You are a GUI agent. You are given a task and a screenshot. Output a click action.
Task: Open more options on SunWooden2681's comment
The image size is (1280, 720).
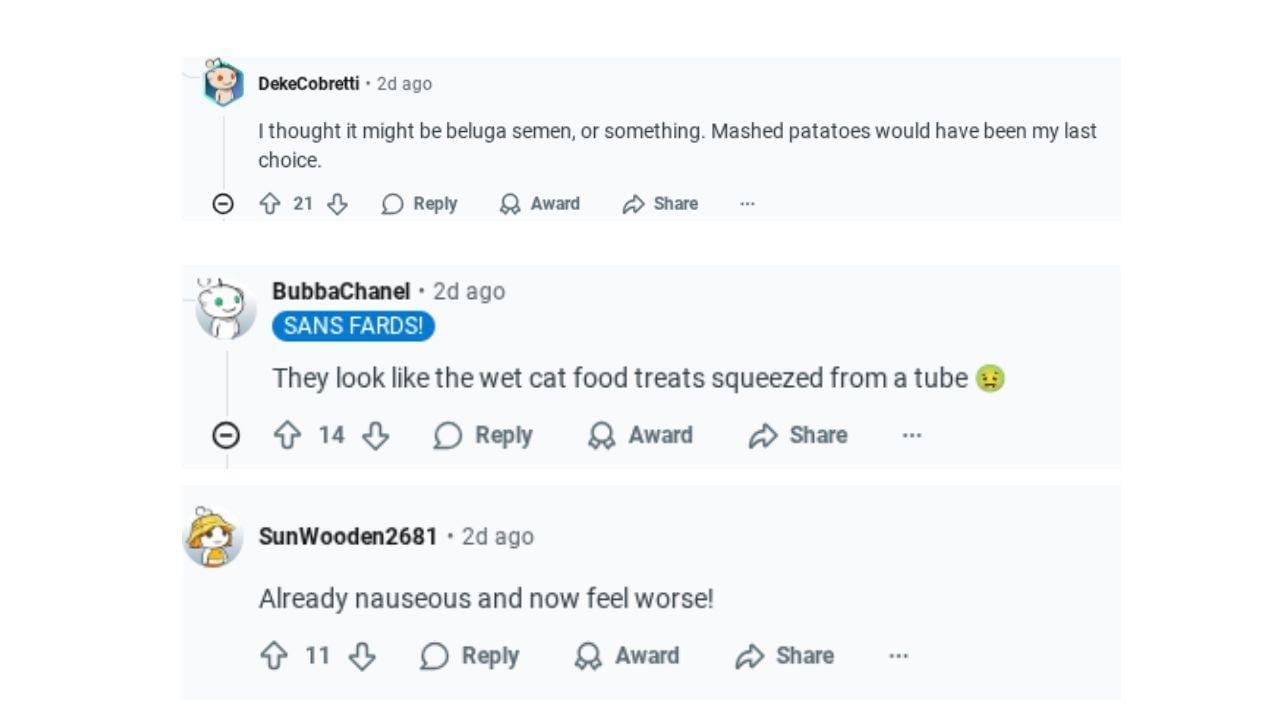[x=899, y=656]
